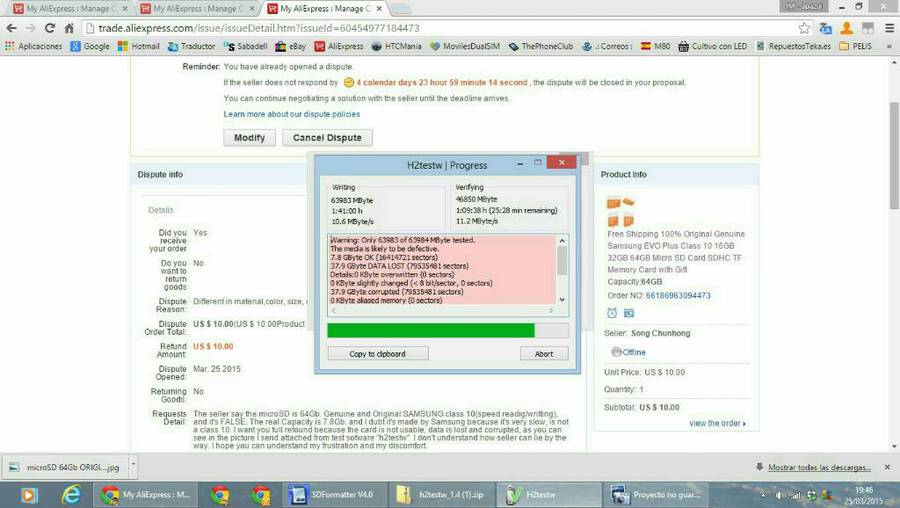Expand bookmarks bar overflow chevron
Screen dimensions: 900x508
point(889,46)
